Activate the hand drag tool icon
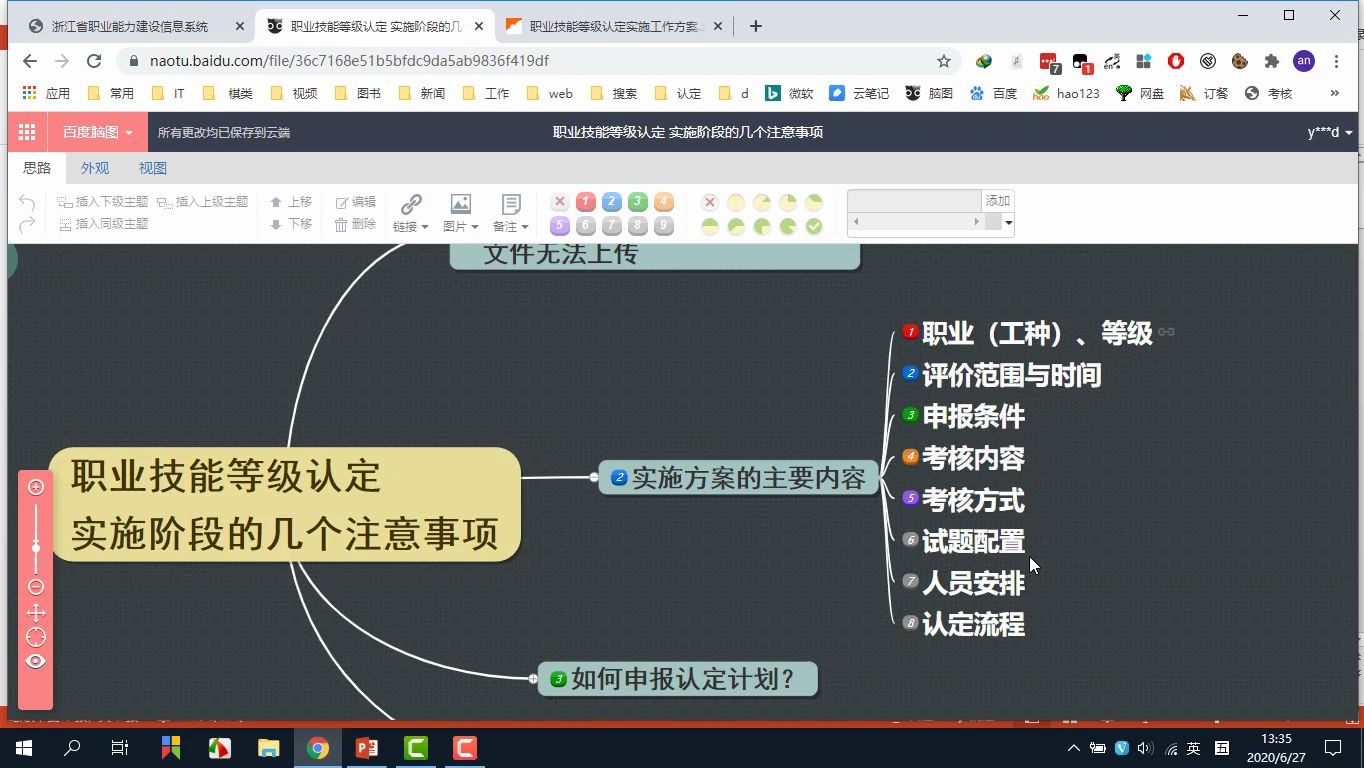This screenshot has width=1364, height=768. pyautogui.click(x=36, y=612)
